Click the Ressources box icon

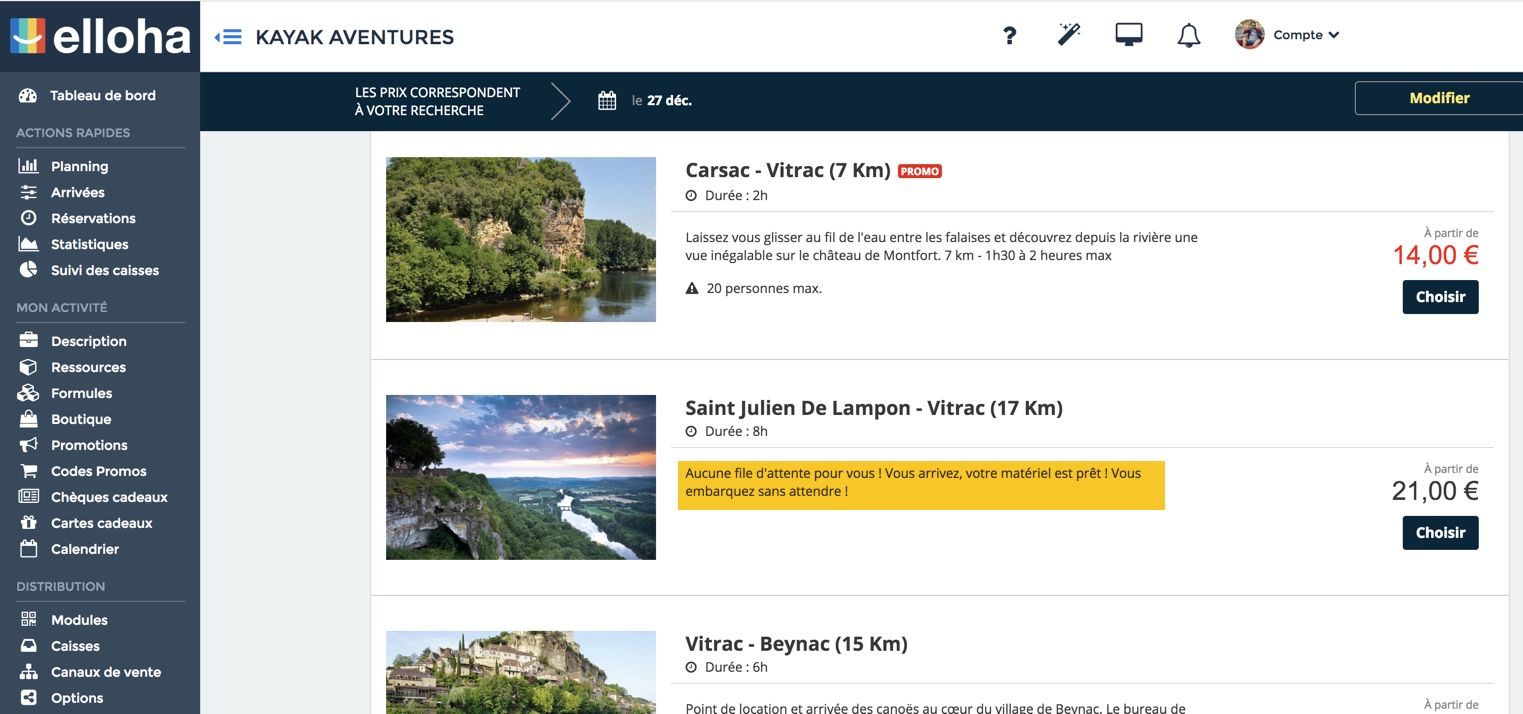point(28,367)
